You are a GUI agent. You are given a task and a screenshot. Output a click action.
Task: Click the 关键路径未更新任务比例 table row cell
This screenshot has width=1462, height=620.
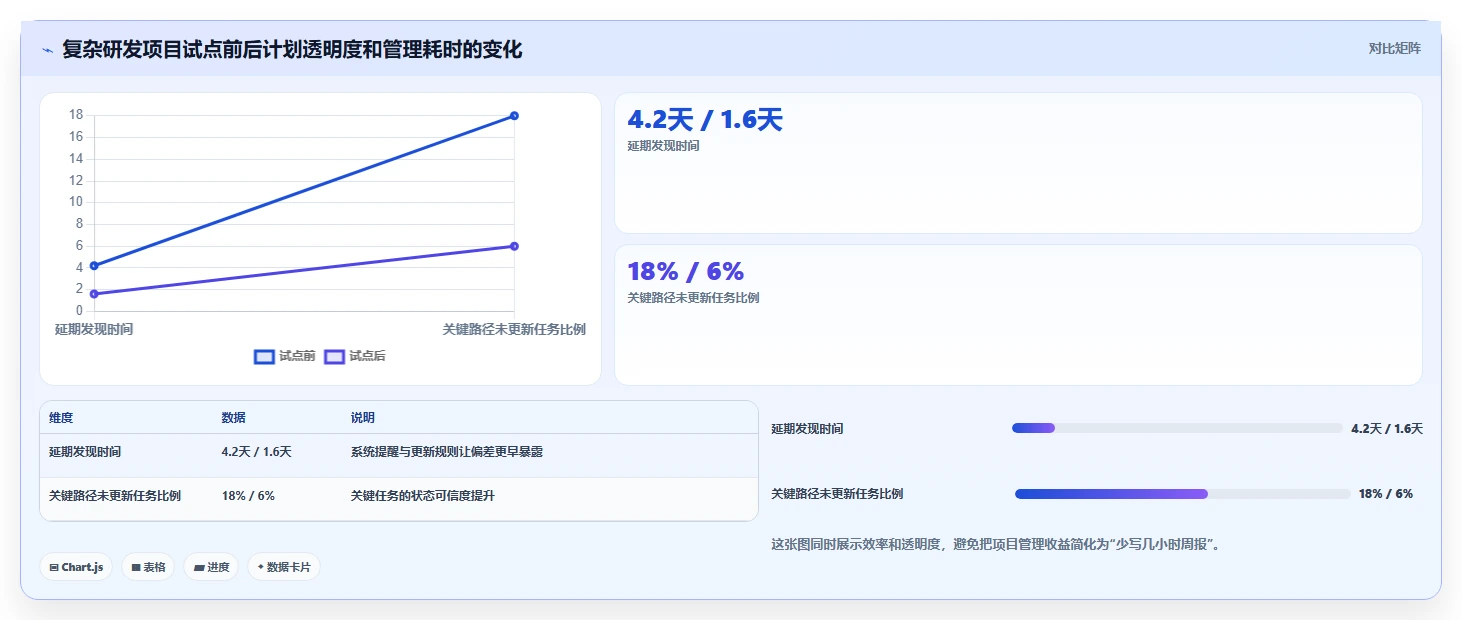(x=115, y=496)
